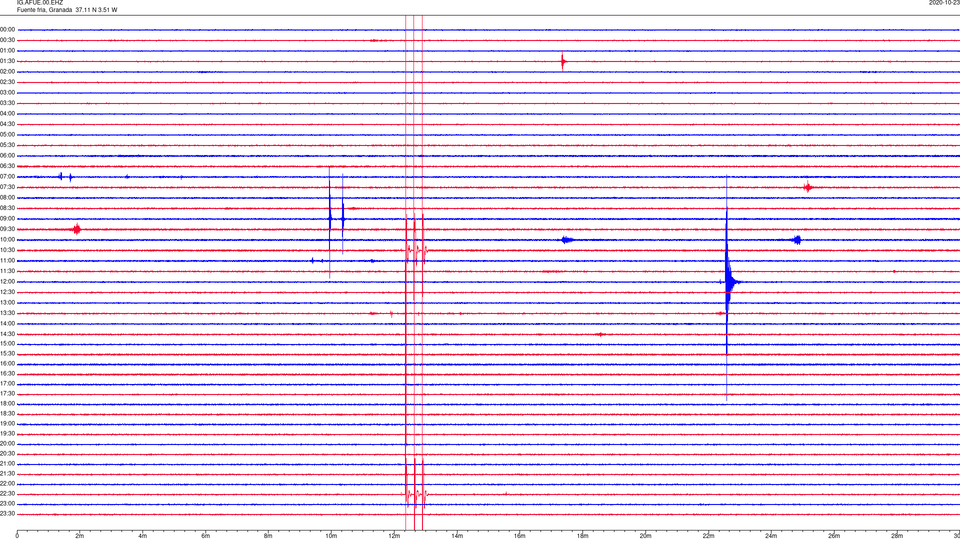Select the 23:30 trace time label
The height and width of the screenshot is (540, 960).
(x=7, y=514)
